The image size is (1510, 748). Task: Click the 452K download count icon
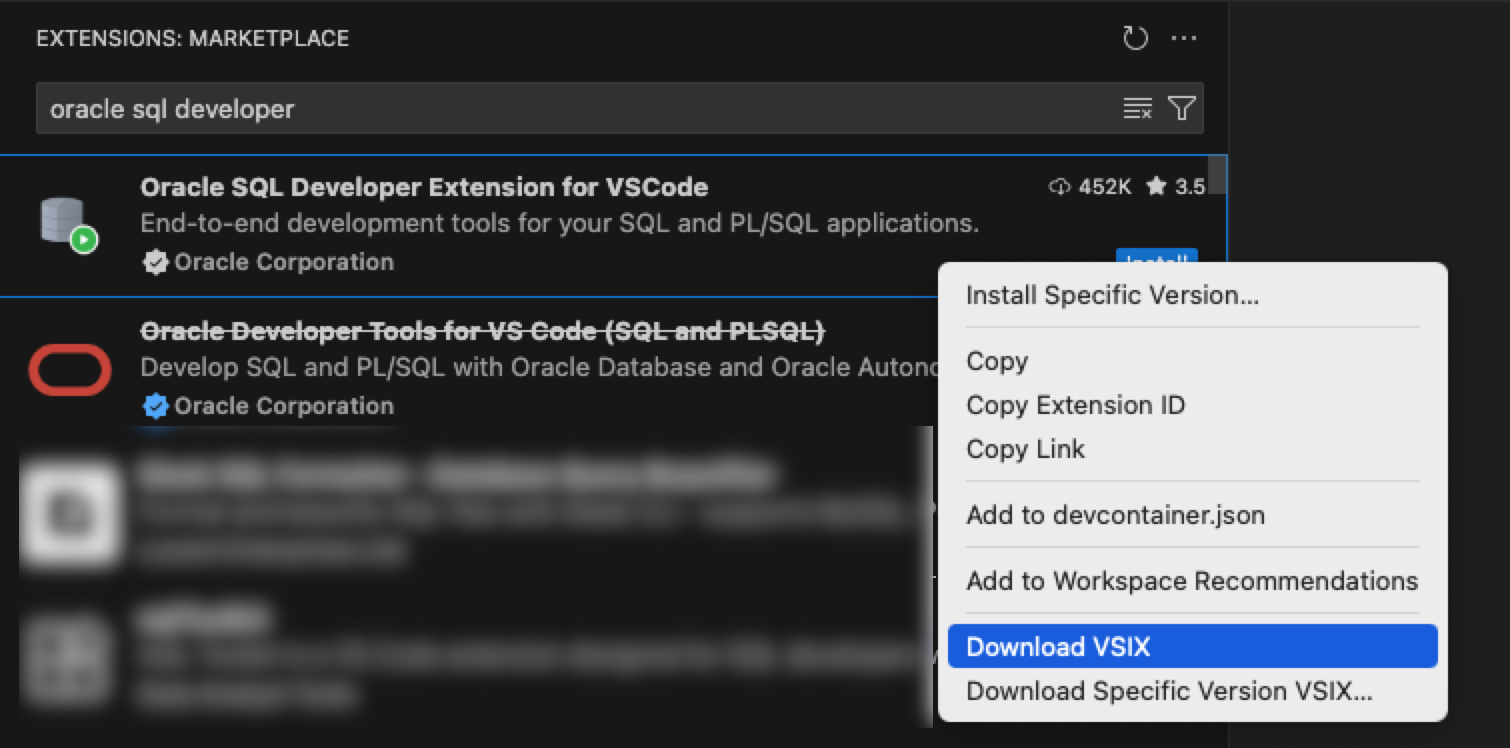[x=1059, y=186]
